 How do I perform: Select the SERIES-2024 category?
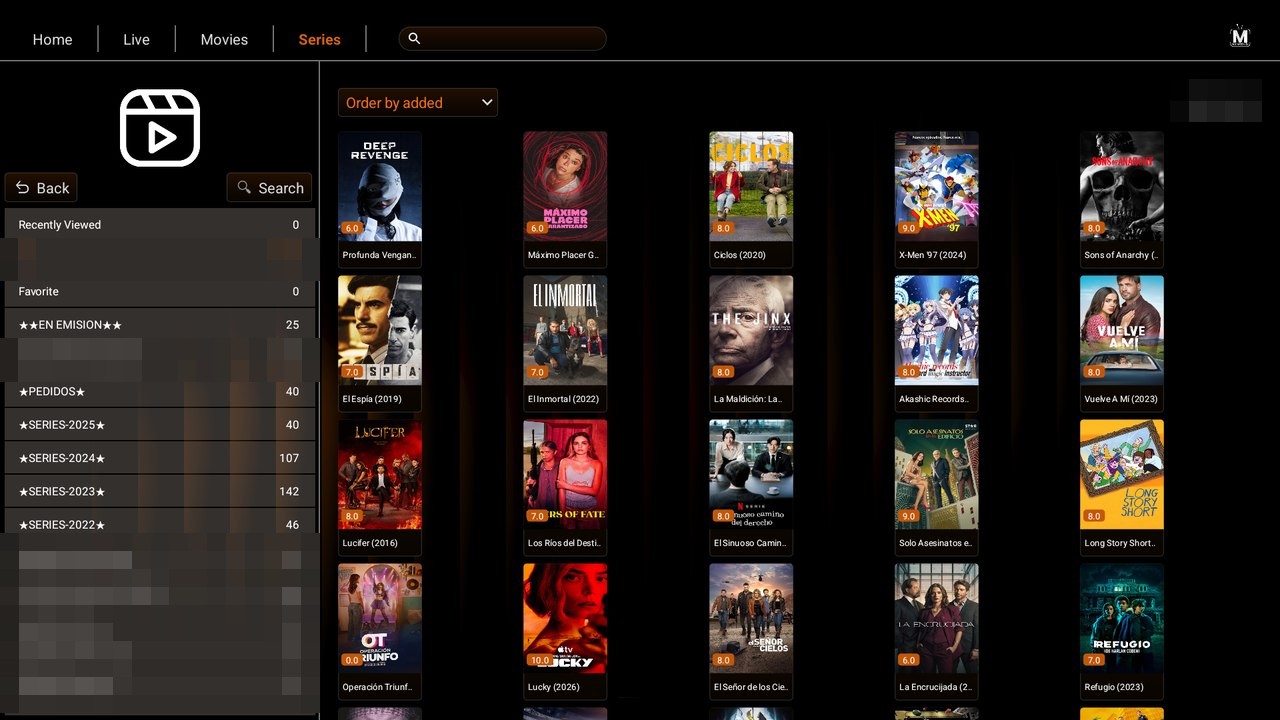[x=160, y=458]
